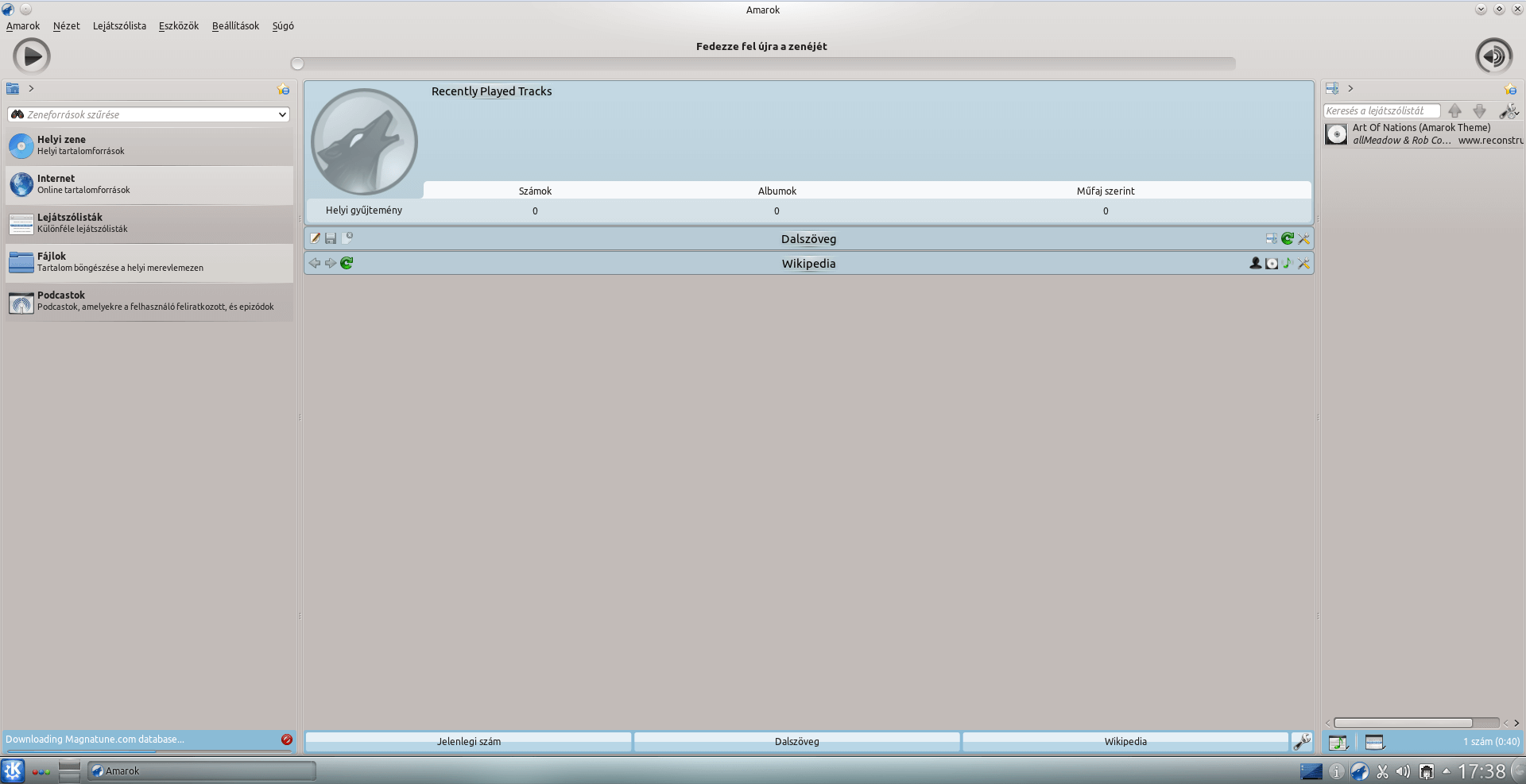
Task: Open the Zeneforrások szűrése filter dropdown
Action: click(282, 114)
